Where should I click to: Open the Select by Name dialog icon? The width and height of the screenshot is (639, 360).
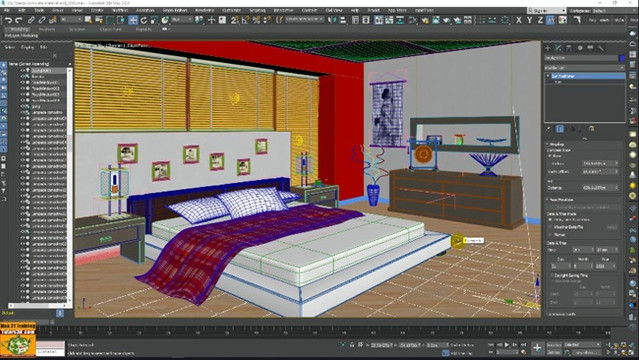click(x=99, y=20)
